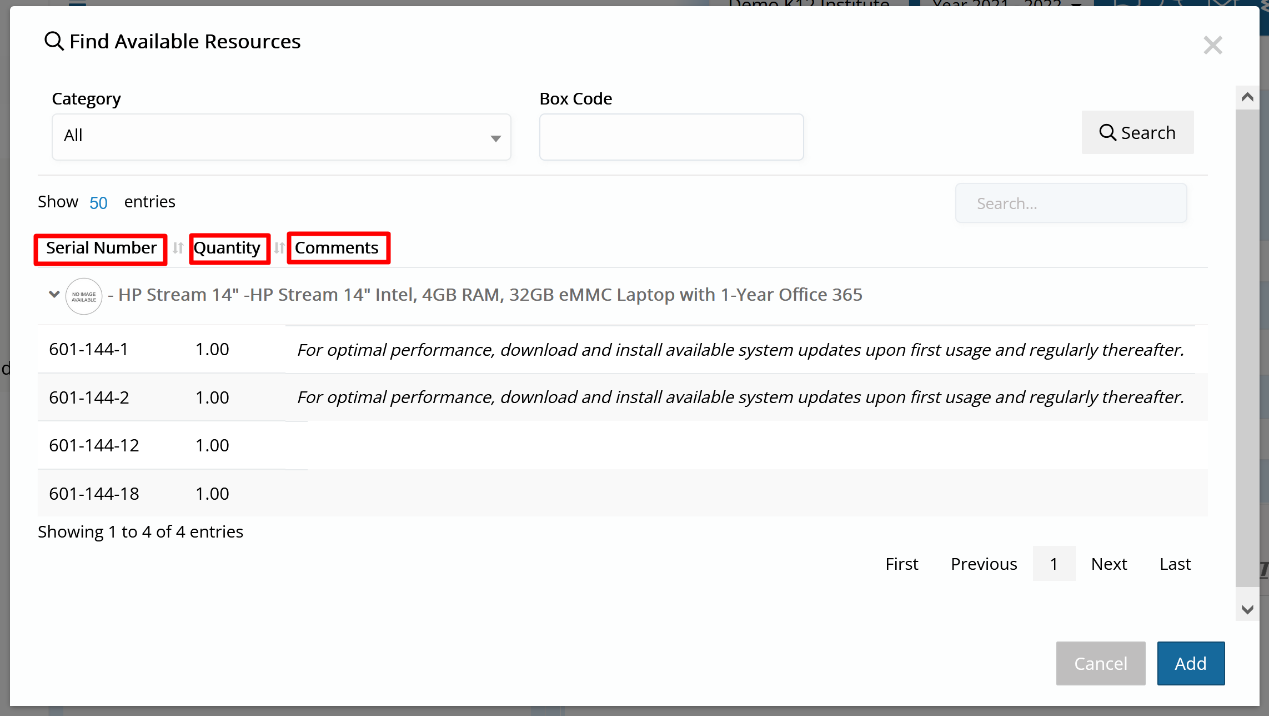Click quantity 1.00 in 601-144-1 row

(x=213, y=349)
